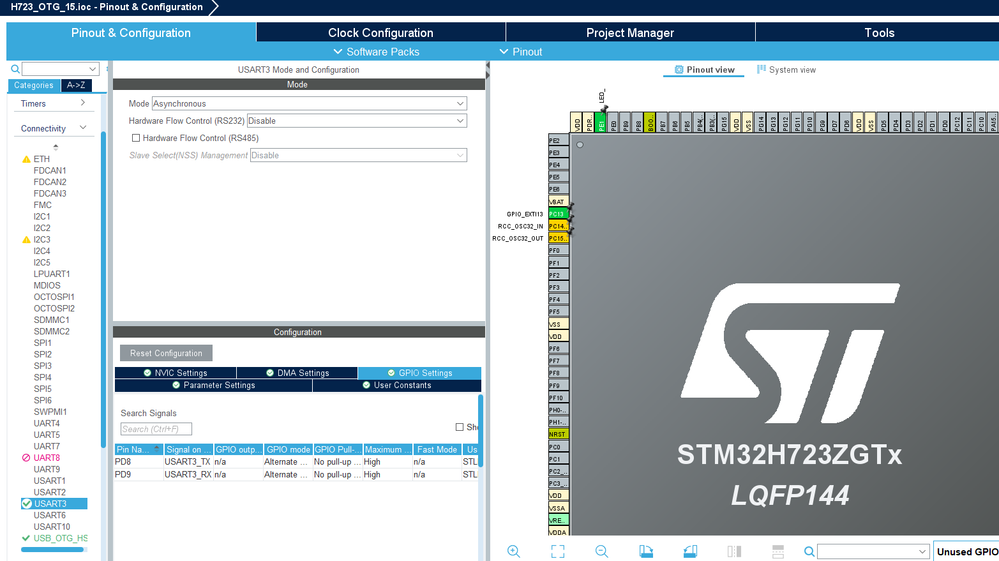Zoom out of the pinout view

pos(601,551)
